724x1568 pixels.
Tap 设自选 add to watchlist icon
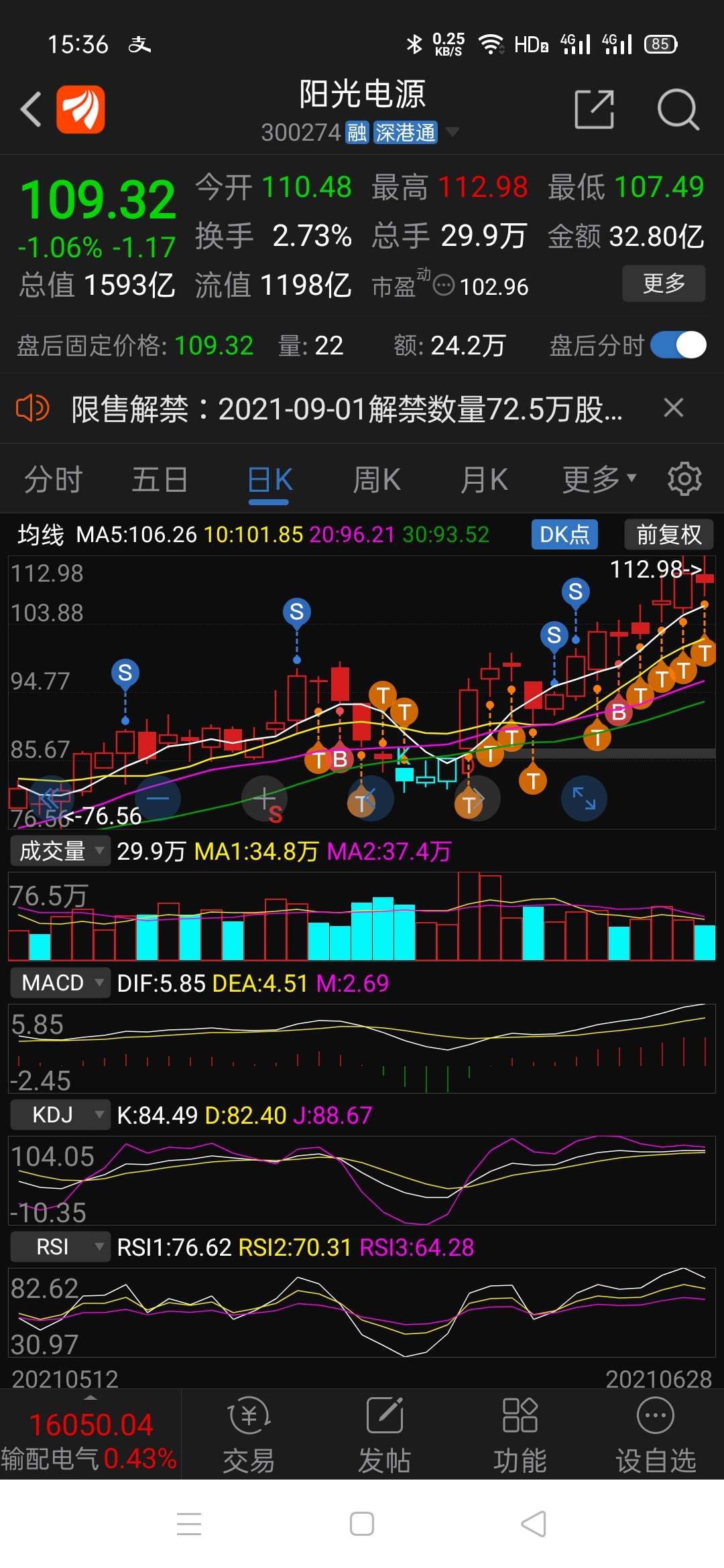[x=656, y=1435]
